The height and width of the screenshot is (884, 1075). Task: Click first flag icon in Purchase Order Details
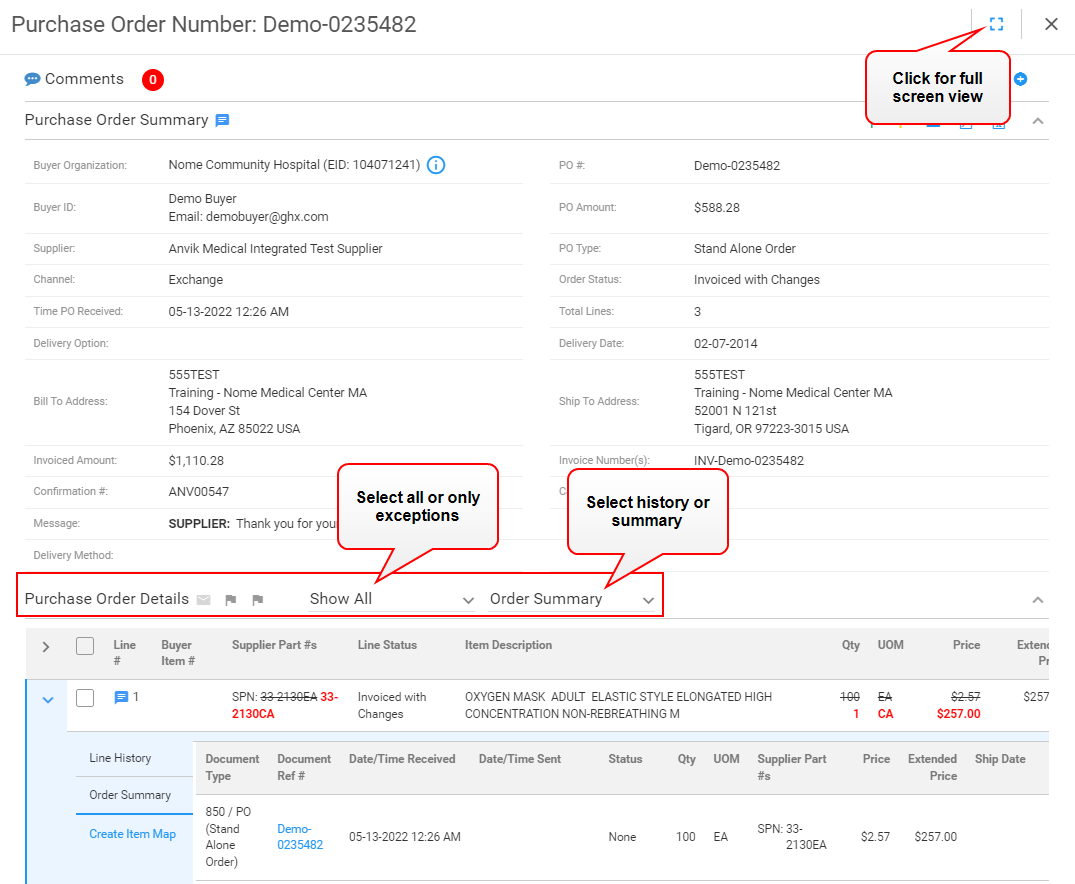(231, 600)
